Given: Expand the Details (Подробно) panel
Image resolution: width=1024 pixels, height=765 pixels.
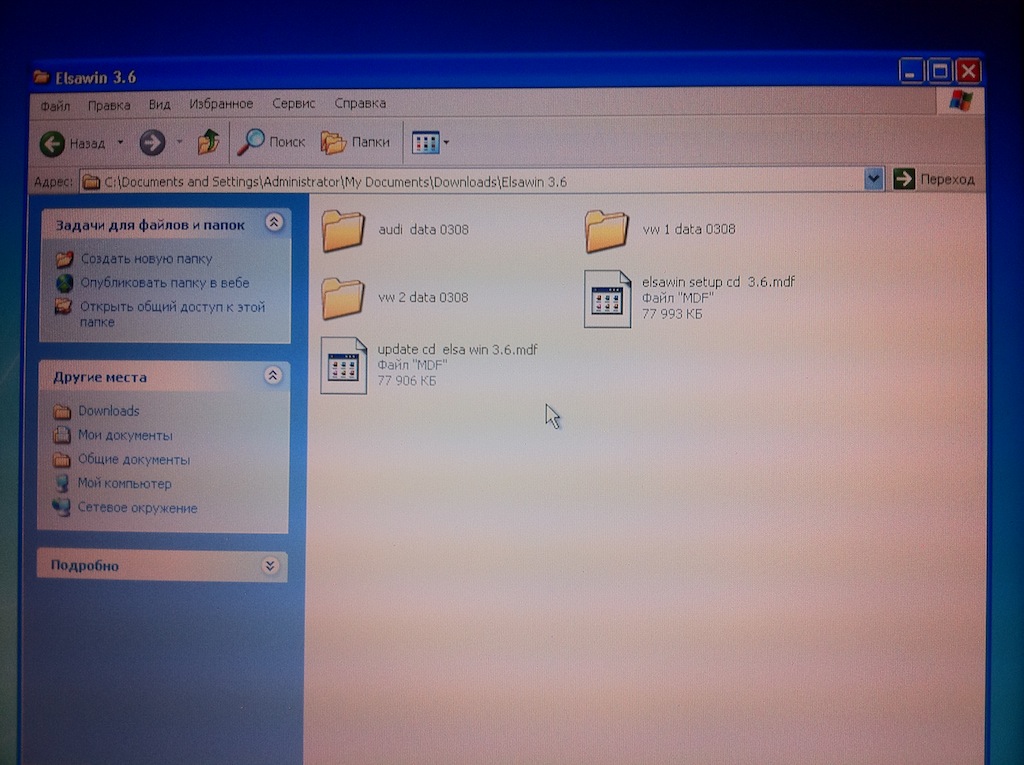Looking at the screenshot, I should click(x=269, y=566).
